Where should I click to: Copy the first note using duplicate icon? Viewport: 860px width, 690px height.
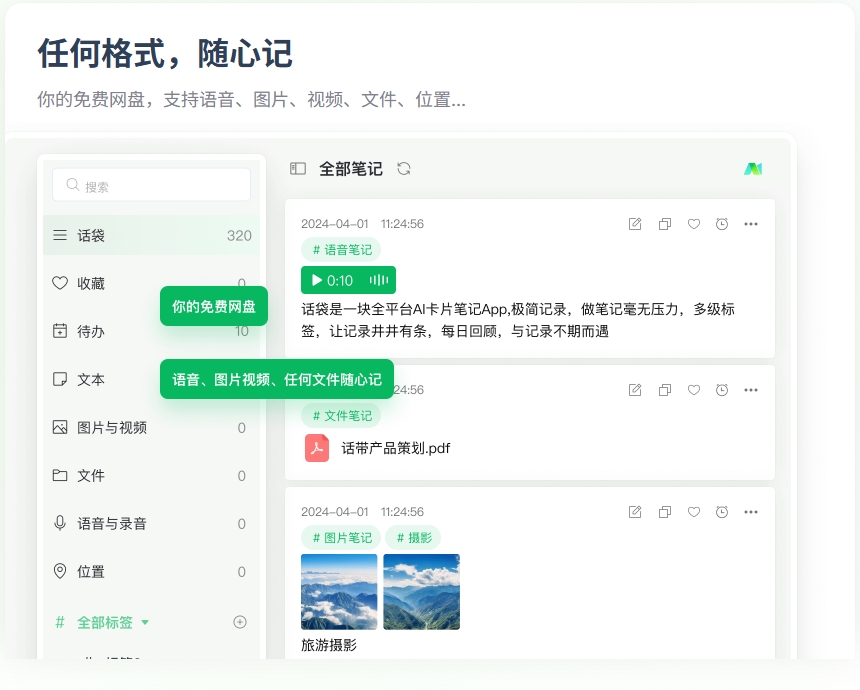click(664, 224)
